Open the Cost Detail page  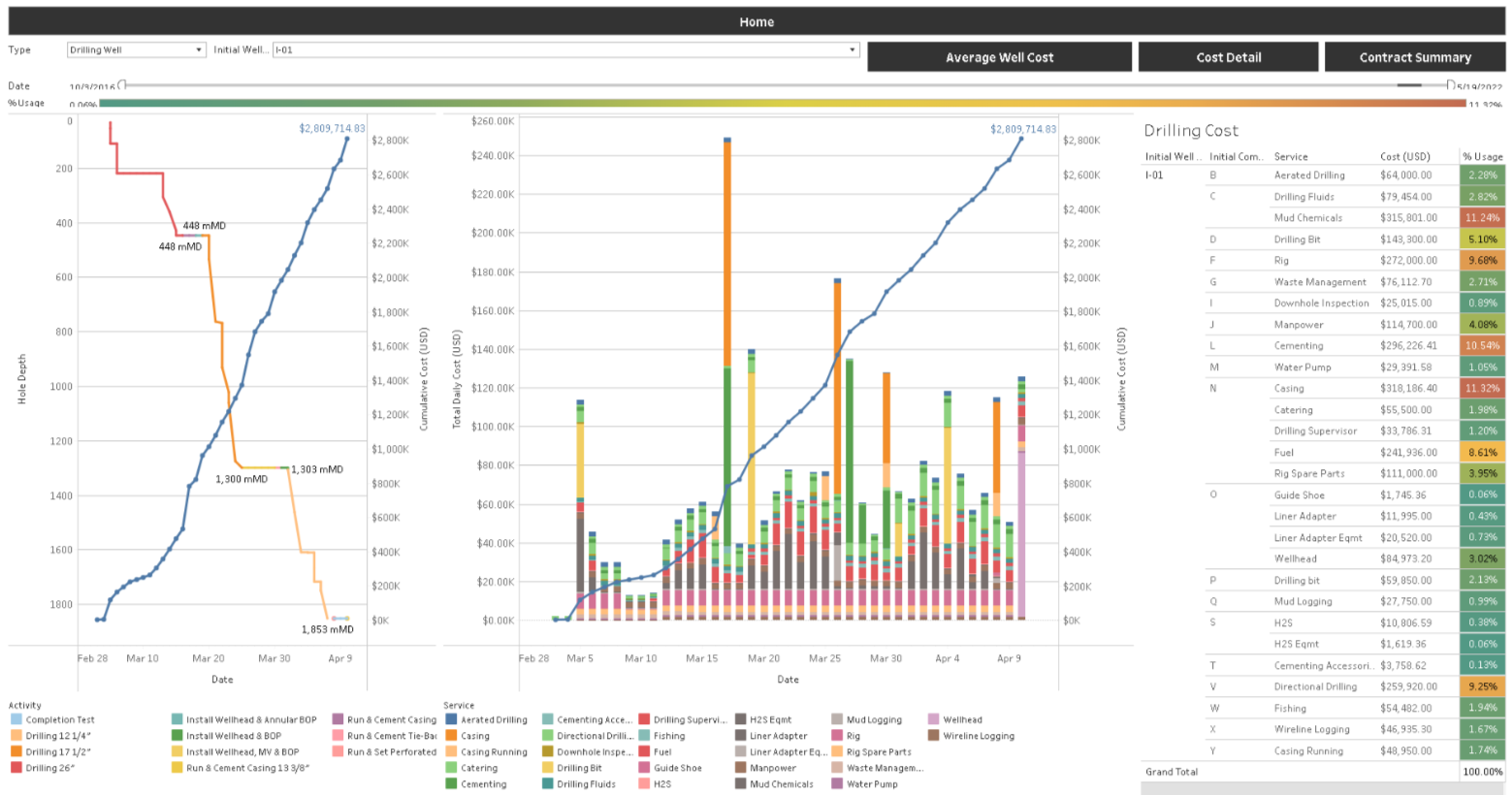tap(1228, 56)
